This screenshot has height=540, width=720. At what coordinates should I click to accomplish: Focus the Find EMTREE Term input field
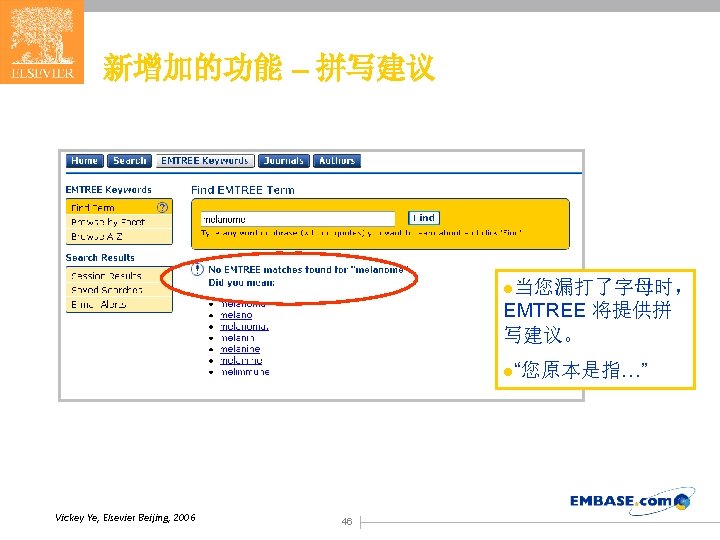tap(298, 219)
